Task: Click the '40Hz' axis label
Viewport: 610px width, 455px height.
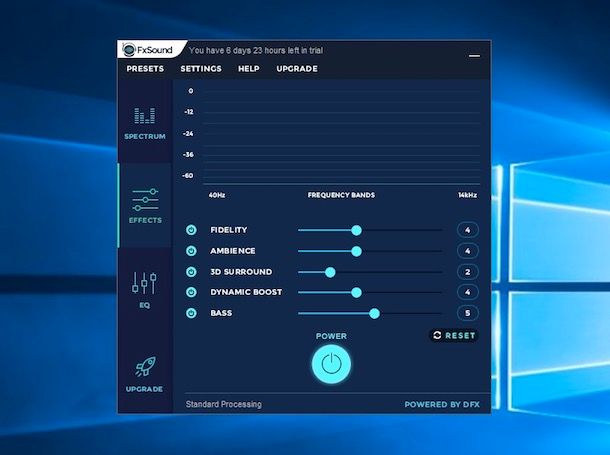Action: click(x=217, y=195)
